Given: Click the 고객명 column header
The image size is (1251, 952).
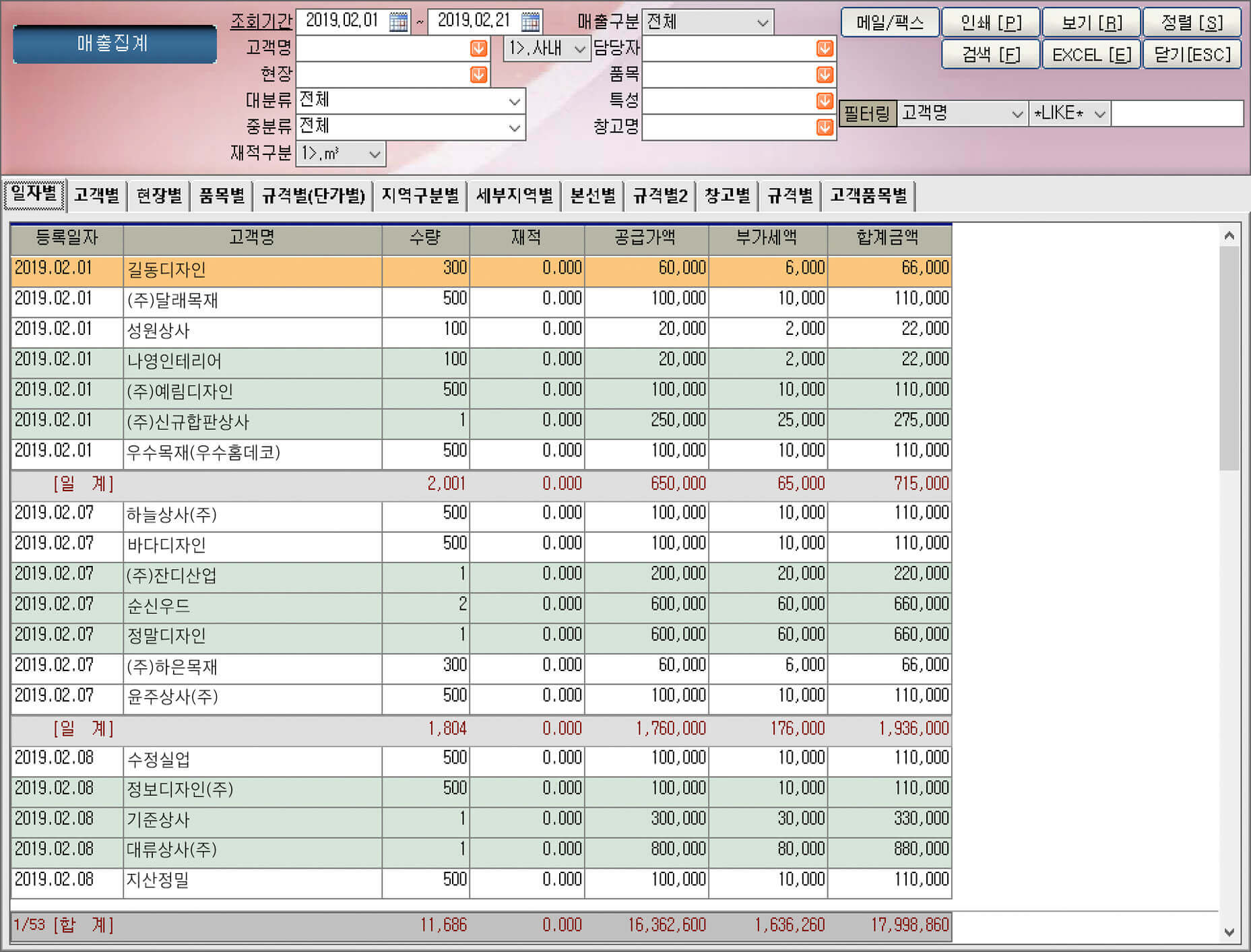Looking at the screenshot, I should [252, 238].
